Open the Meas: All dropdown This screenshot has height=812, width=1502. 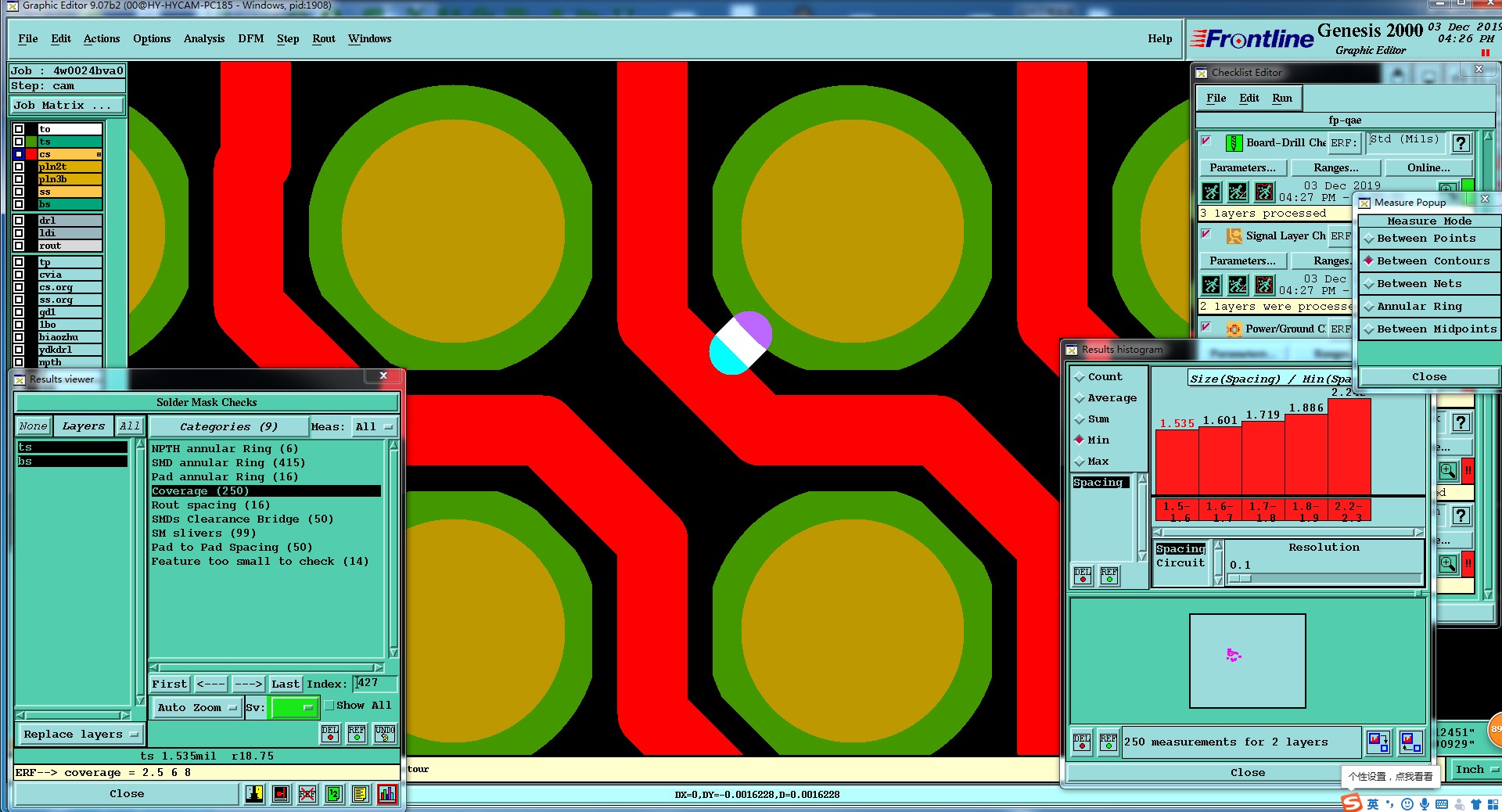[374, 427]
